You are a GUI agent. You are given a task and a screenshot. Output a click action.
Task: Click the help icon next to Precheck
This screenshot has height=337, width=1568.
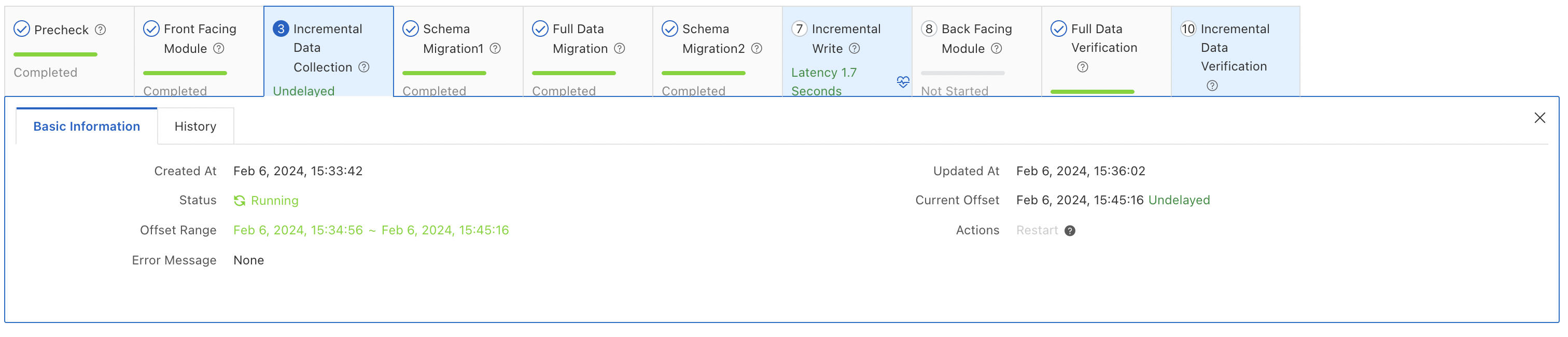pos(101,30)
